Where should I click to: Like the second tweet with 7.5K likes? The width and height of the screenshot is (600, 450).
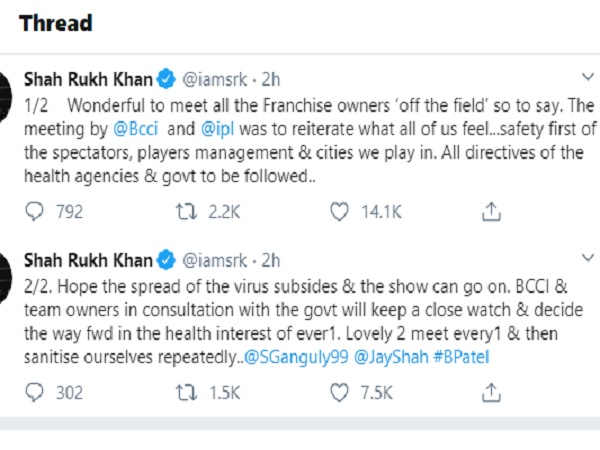[x=340, y=393]
